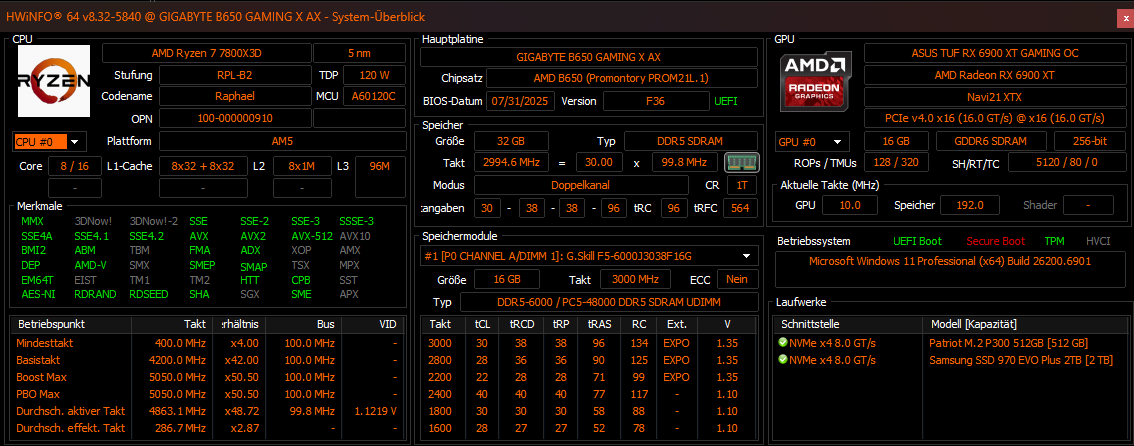Click the GPU clock 10.0 field
Image resolution: width=1134 pixels, height=446 pixels.
click(x=848, y=205)
